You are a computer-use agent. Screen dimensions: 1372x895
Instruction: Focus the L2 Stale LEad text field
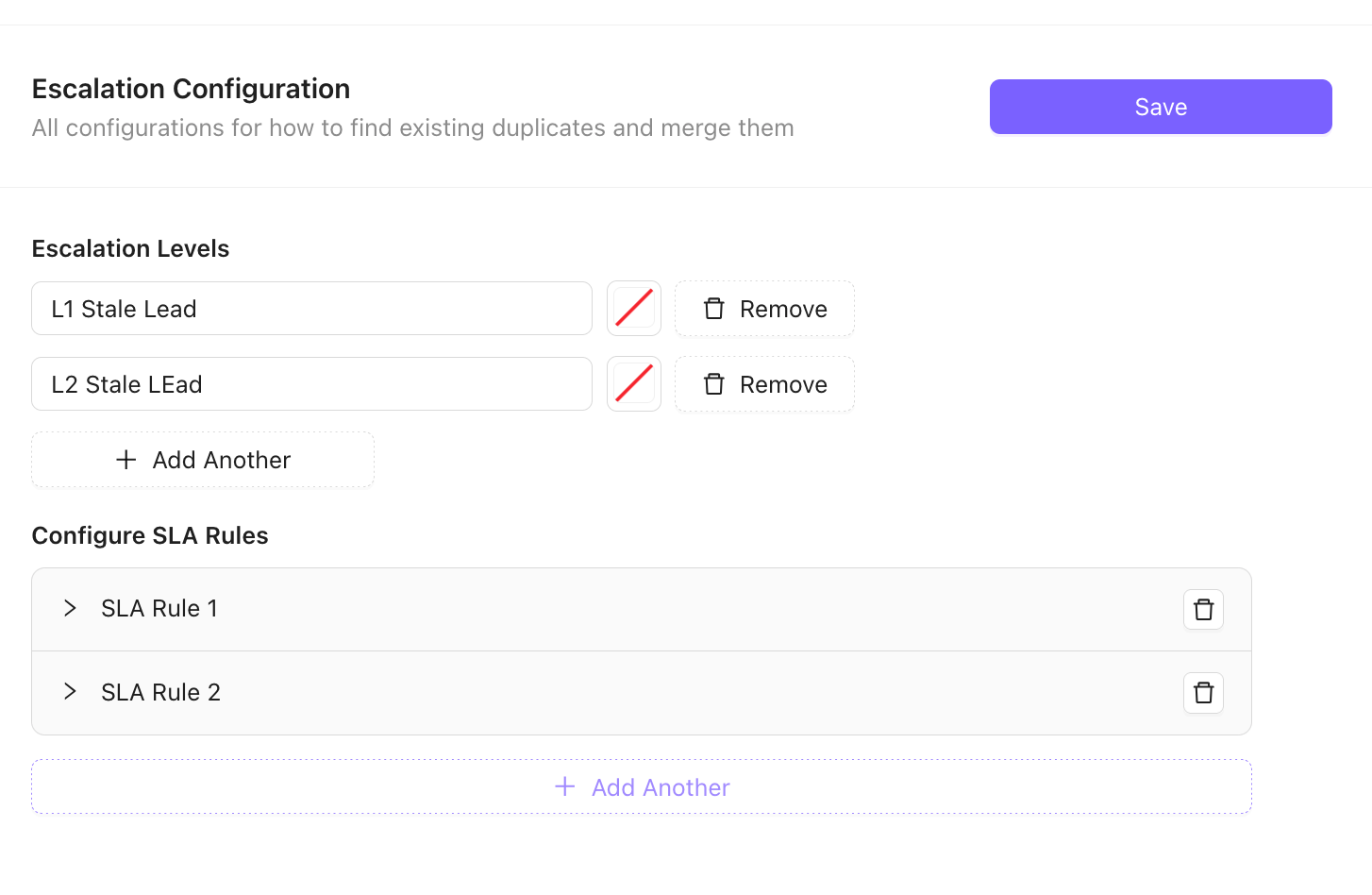tap(311, 384)
